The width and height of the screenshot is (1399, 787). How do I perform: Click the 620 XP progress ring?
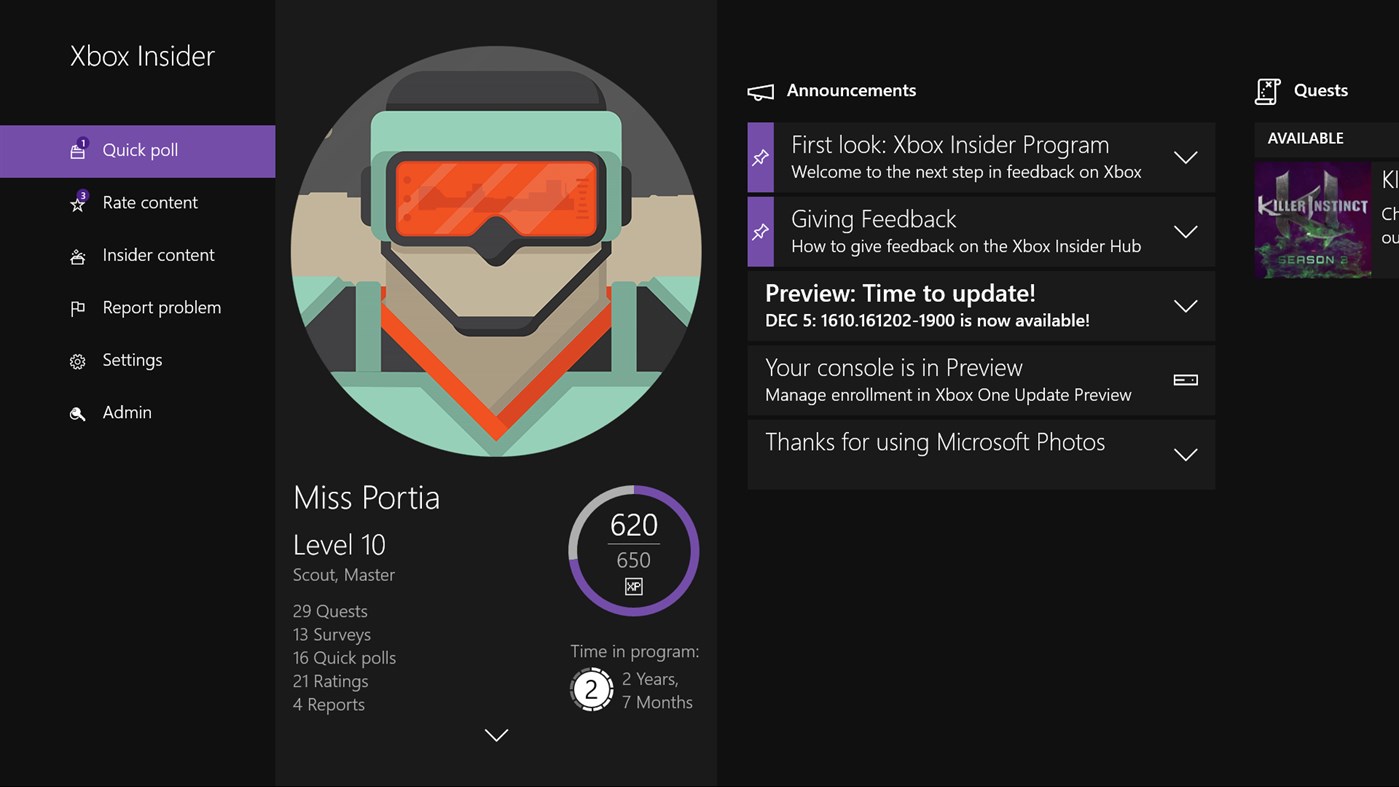(x=633, y=549)
